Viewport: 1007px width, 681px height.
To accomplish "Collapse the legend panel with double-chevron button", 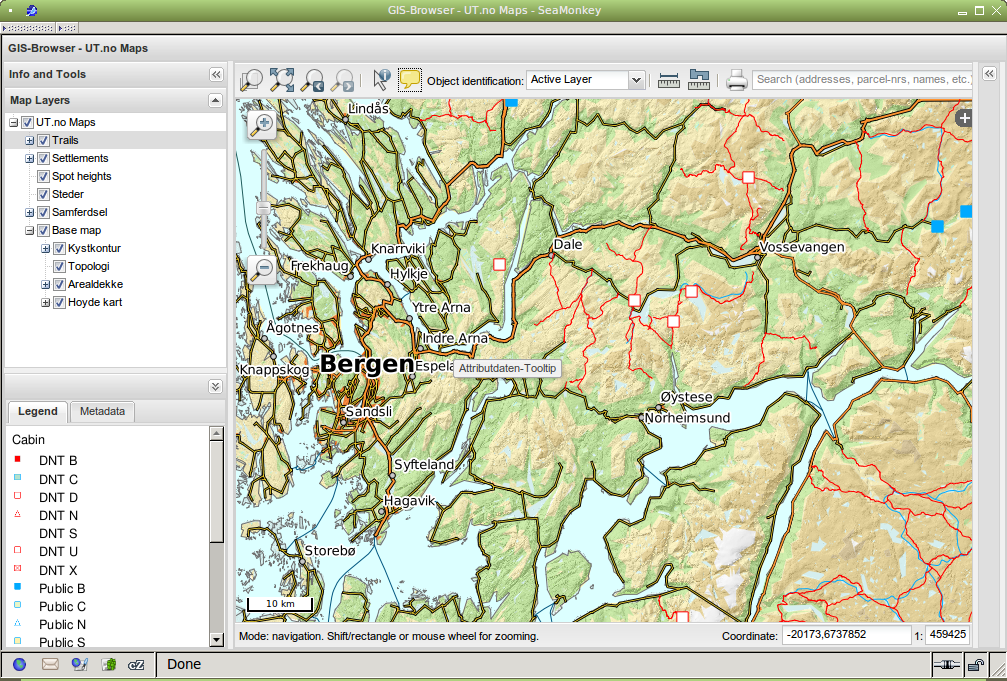I will [216, 386].
